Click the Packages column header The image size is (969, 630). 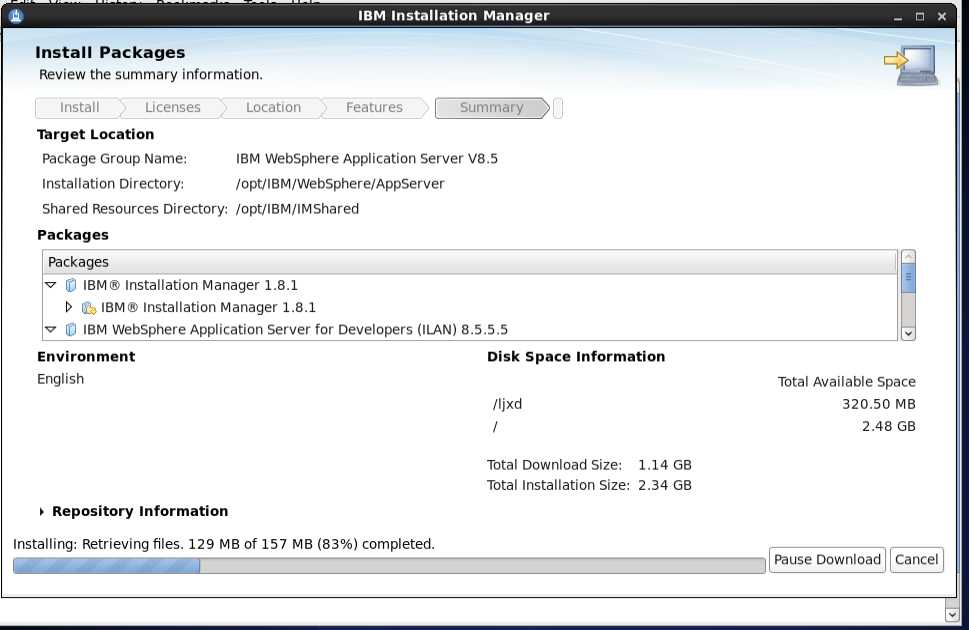(x=470, y=262)
